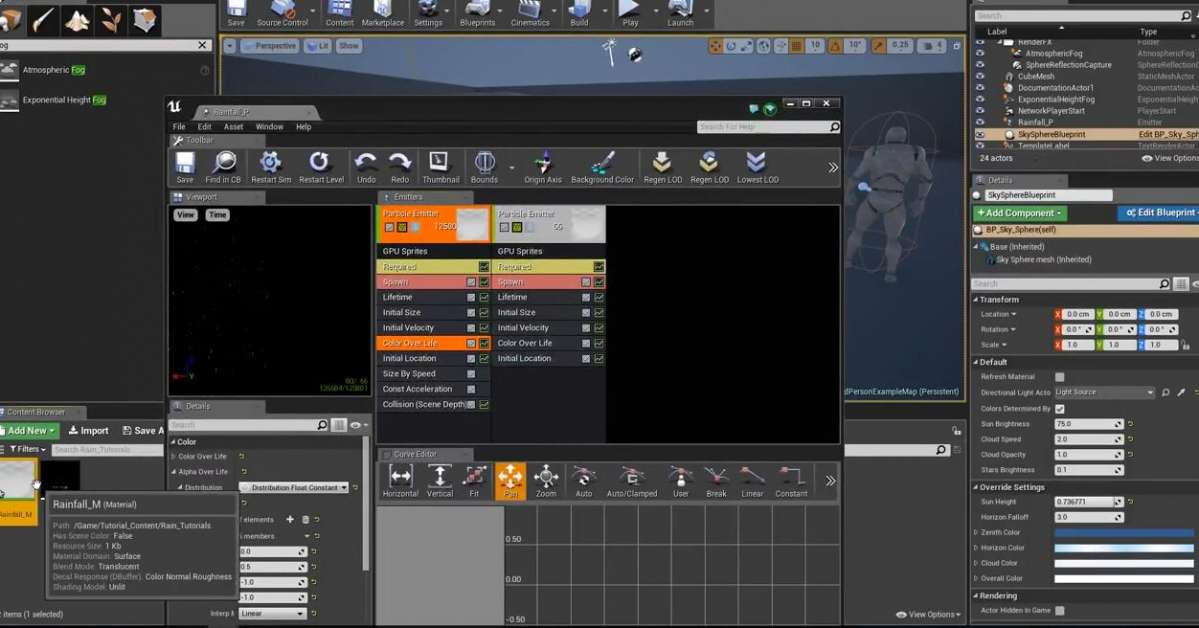Screen dimensions: 1199x628
Task: Click Add New in Content Browser
Action: click(28, 431)
